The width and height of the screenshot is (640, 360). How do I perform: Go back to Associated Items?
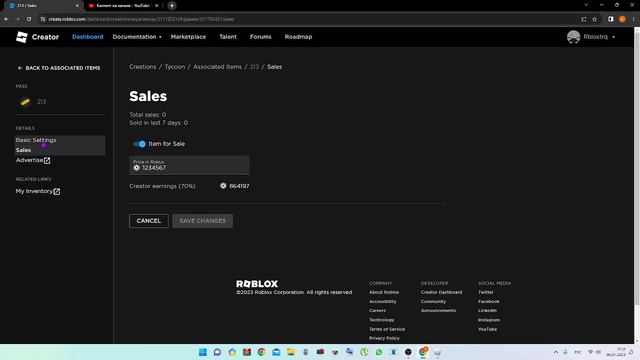[59, 68]
